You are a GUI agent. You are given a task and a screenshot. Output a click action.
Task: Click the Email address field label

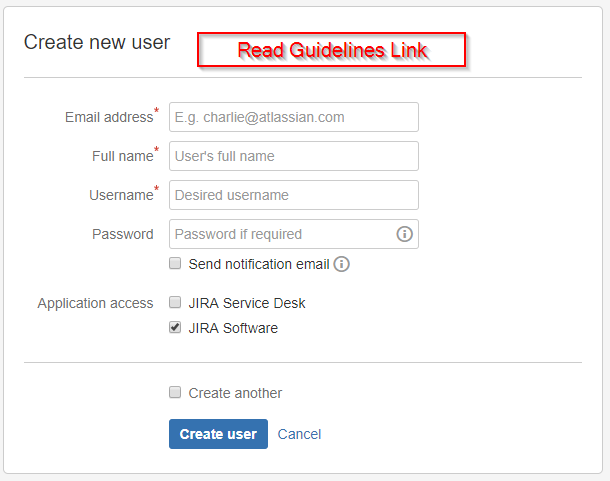click(x=109, y=117)
